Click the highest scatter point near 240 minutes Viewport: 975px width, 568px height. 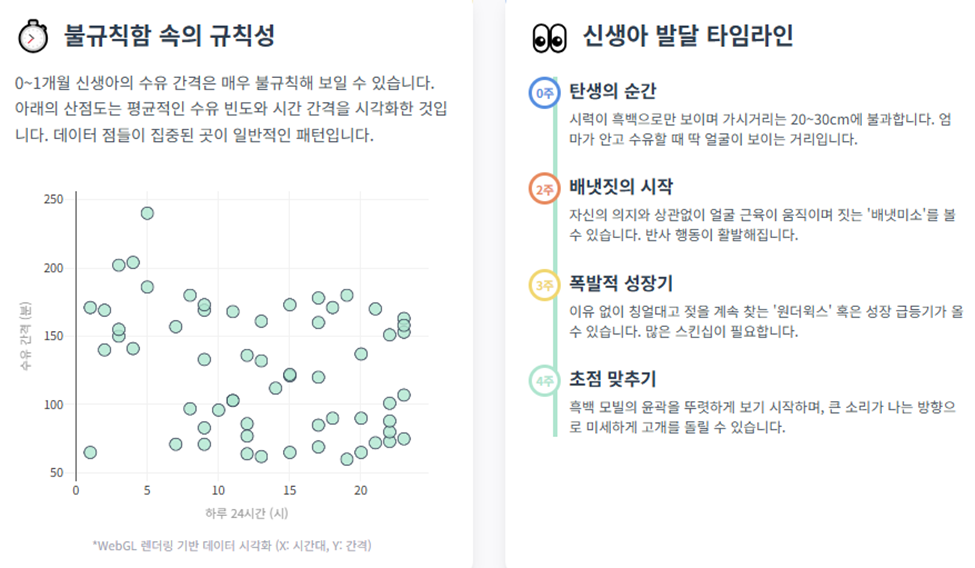147,213
